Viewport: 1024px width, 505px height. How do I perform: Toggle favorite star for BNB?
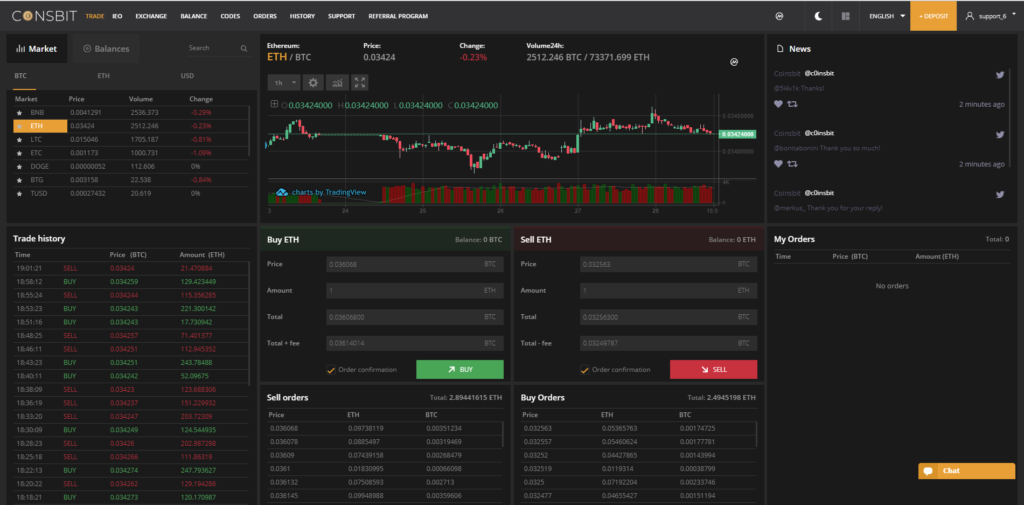20,113
